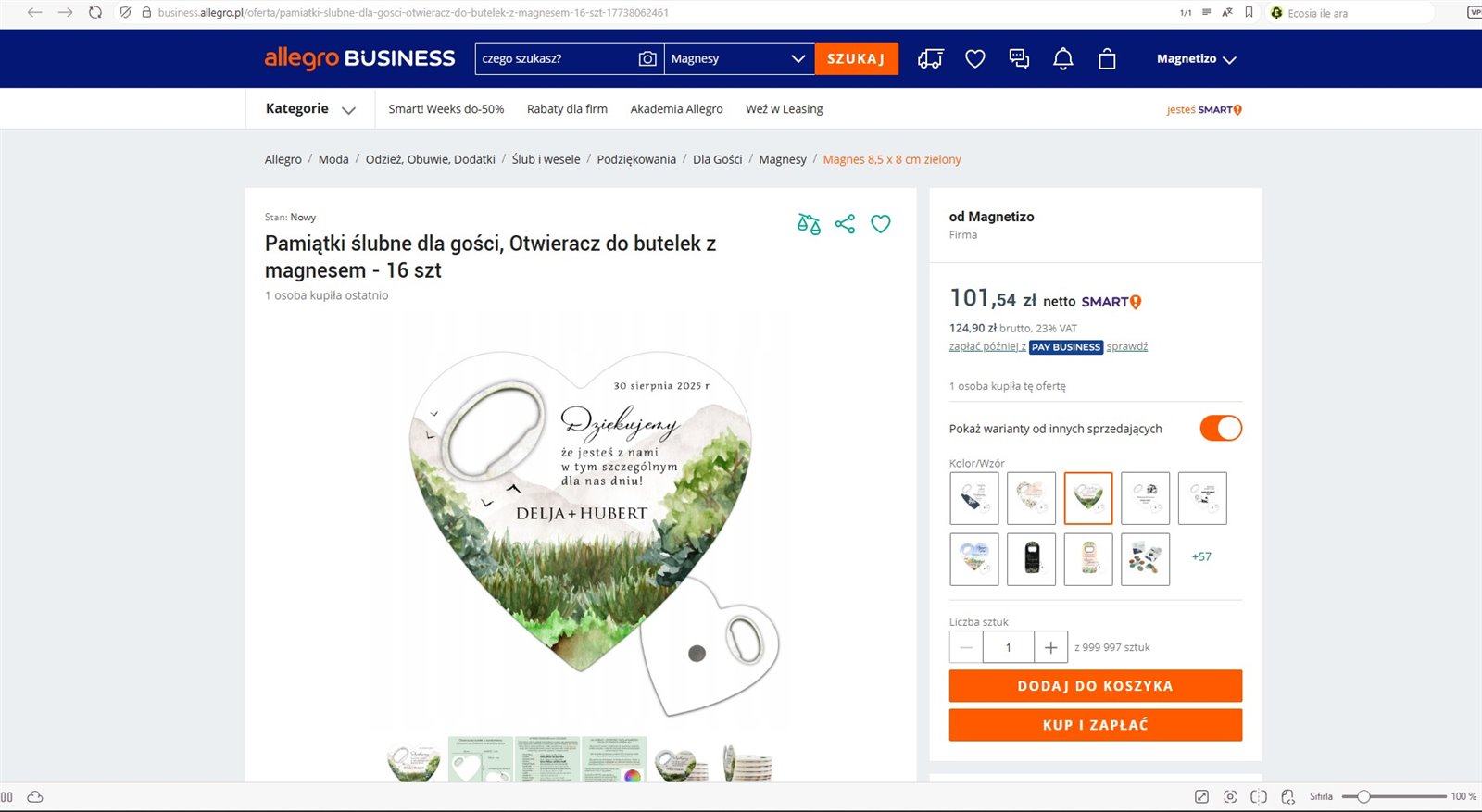Expand the Magnesy search category dropdown
Screen dimensions: 1482x812
coord(738,58)
